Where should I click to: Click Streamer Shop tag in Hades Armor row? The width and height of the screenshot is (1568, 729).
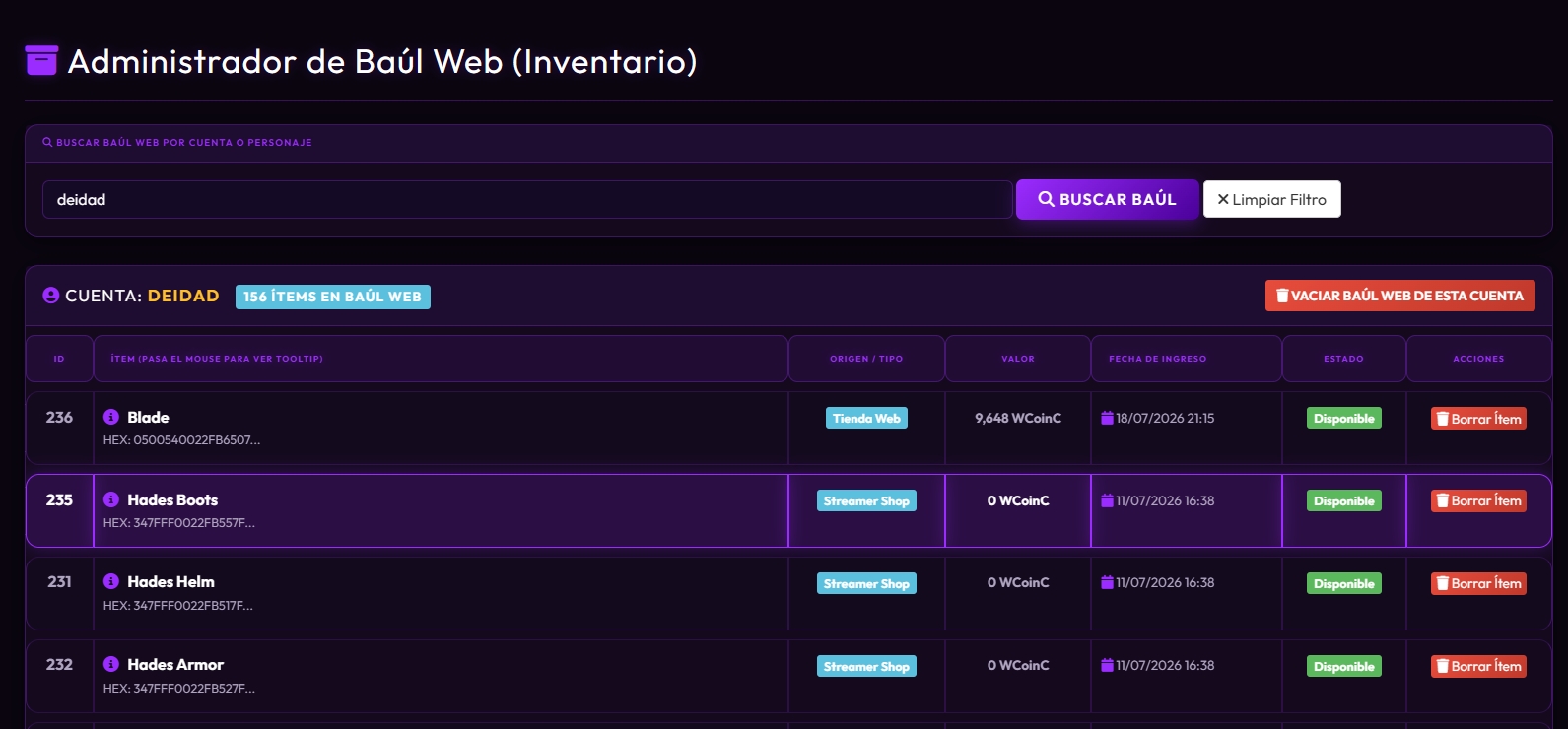866,666
